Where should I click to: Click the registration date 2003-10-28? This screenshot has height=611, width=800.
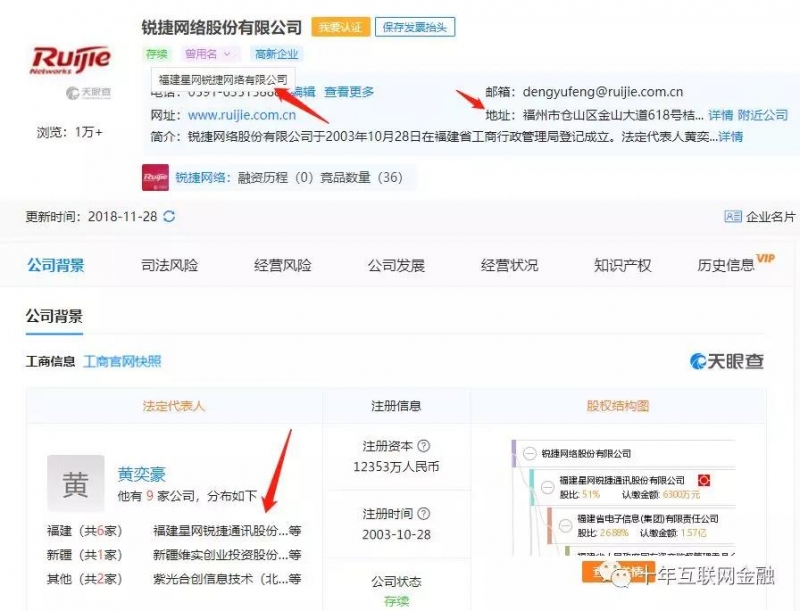pyautogui.click(x=396, y=534)
